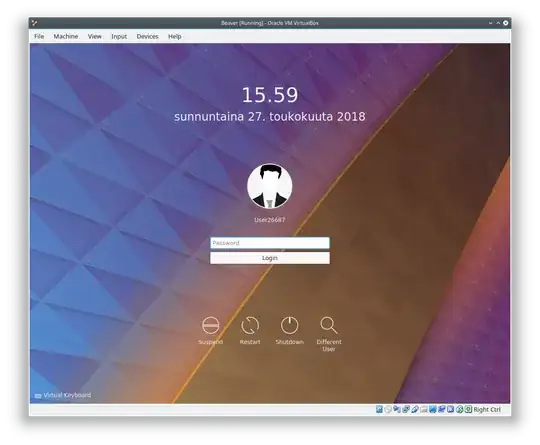
Task: Click the Suspend power icon
Action: coord(210,325)
